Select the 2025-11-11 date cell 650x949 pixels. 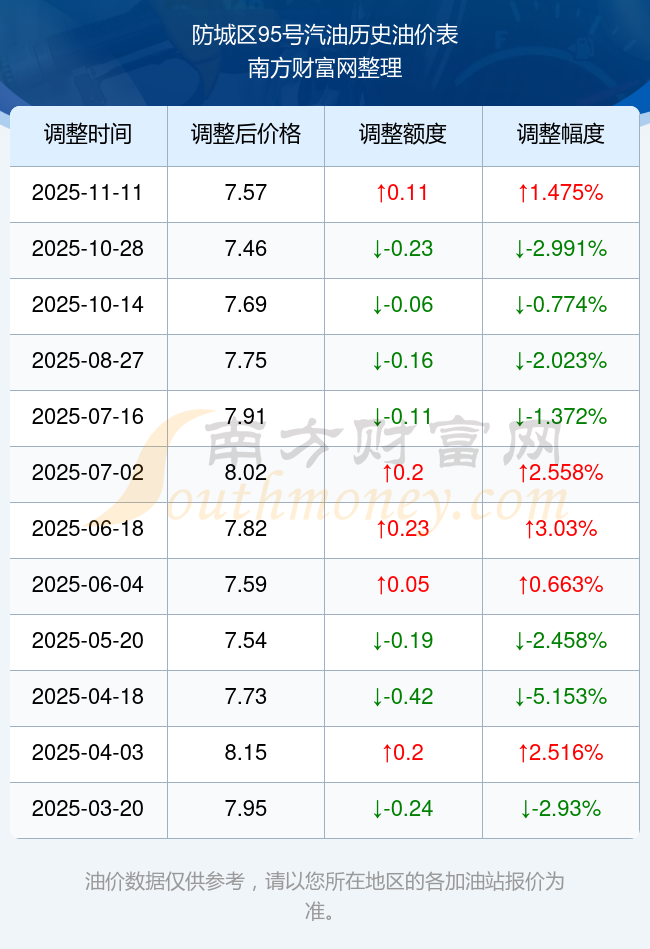click(88, 193)
